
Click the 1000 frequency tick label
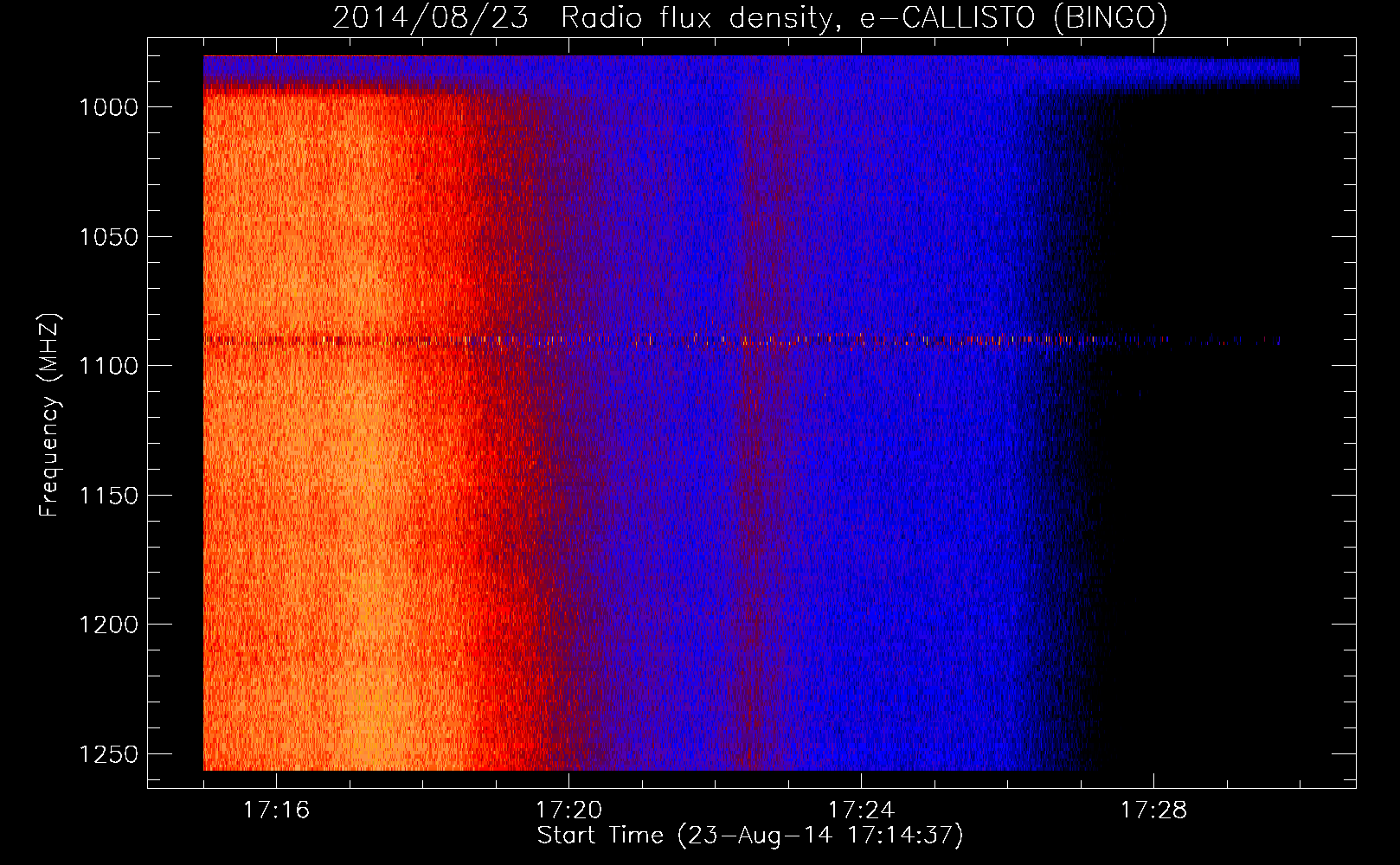pyautogui.click(x=108, y=107)
